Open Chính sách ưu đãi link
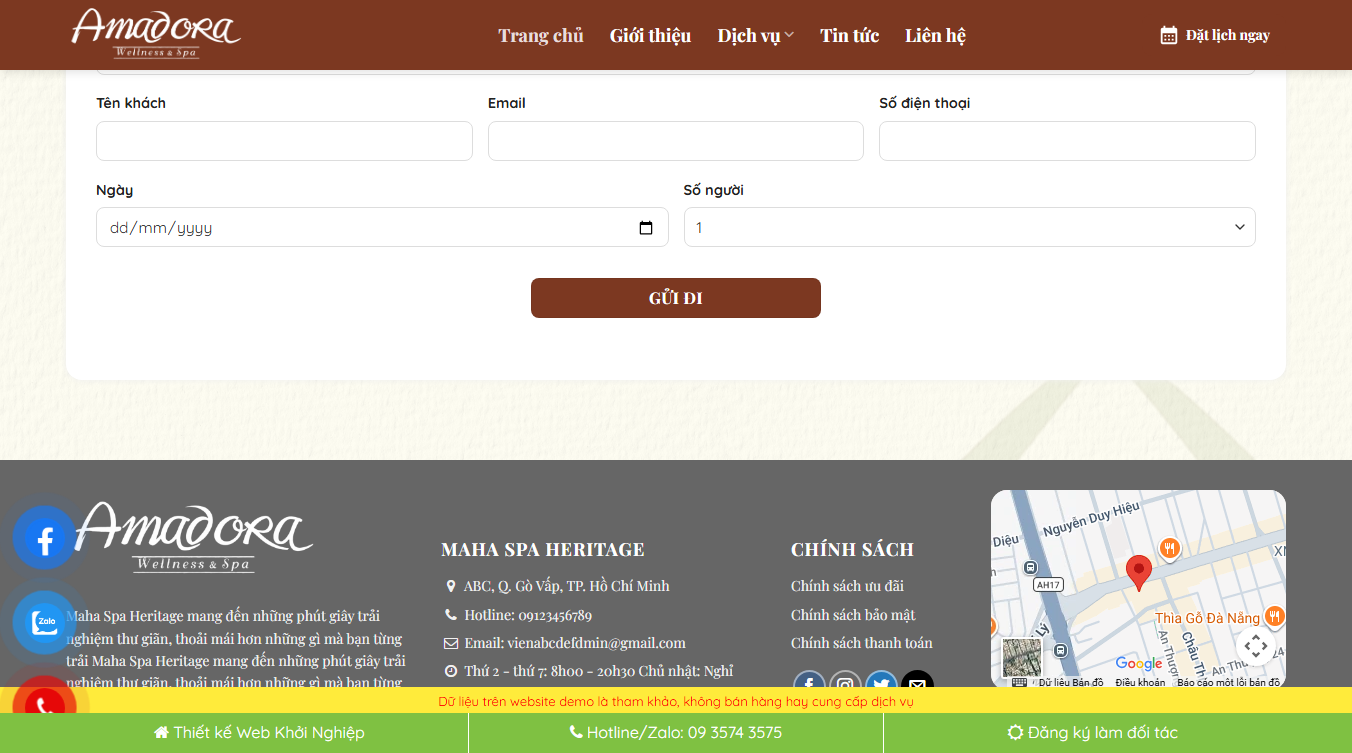Image resolution: width=1352 pixels, height=753 pixels. pos(847,586)
